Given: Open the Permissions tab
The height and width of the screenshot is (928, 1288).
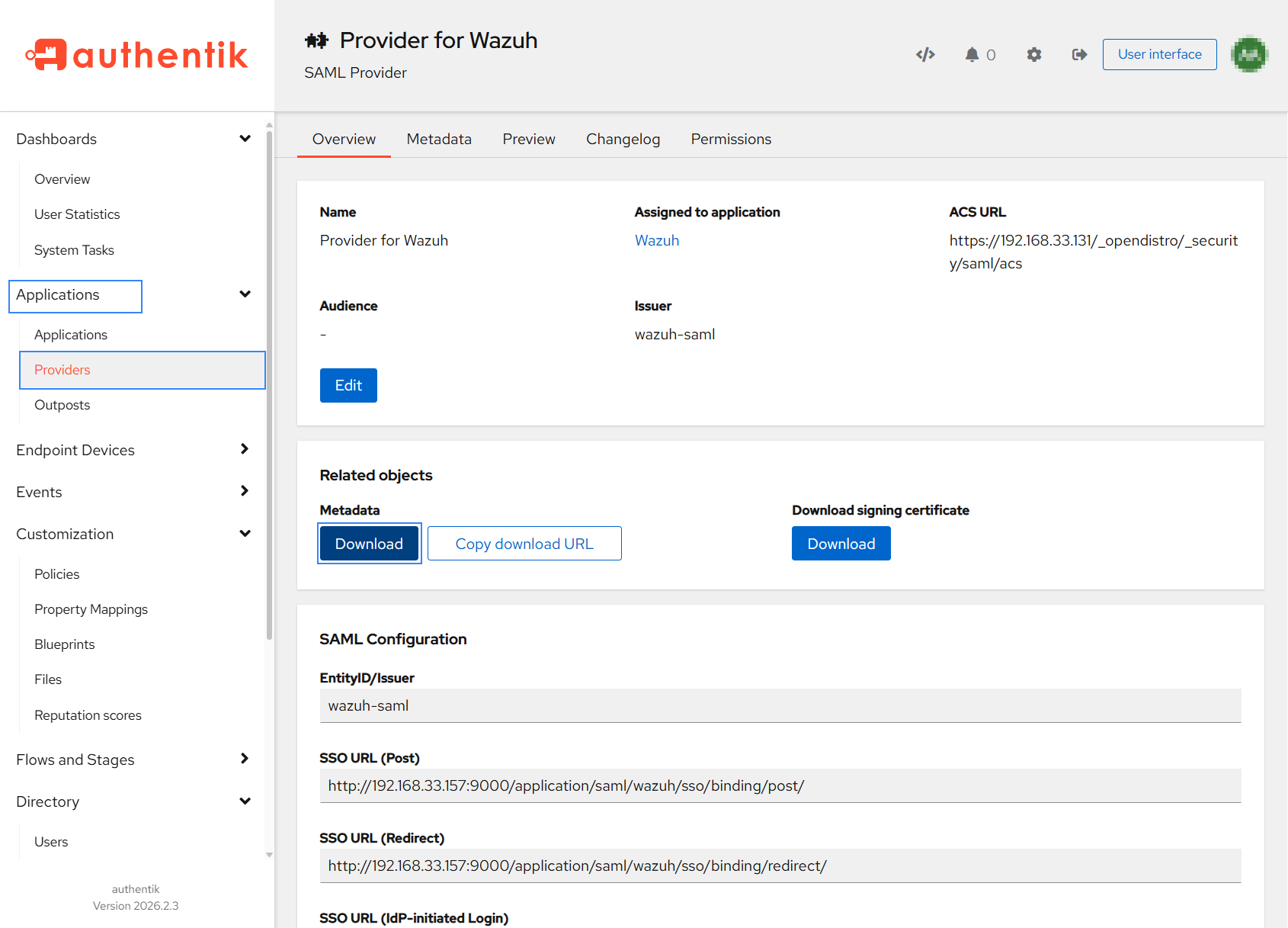Looking at the screenshot, I should point(732,139).
